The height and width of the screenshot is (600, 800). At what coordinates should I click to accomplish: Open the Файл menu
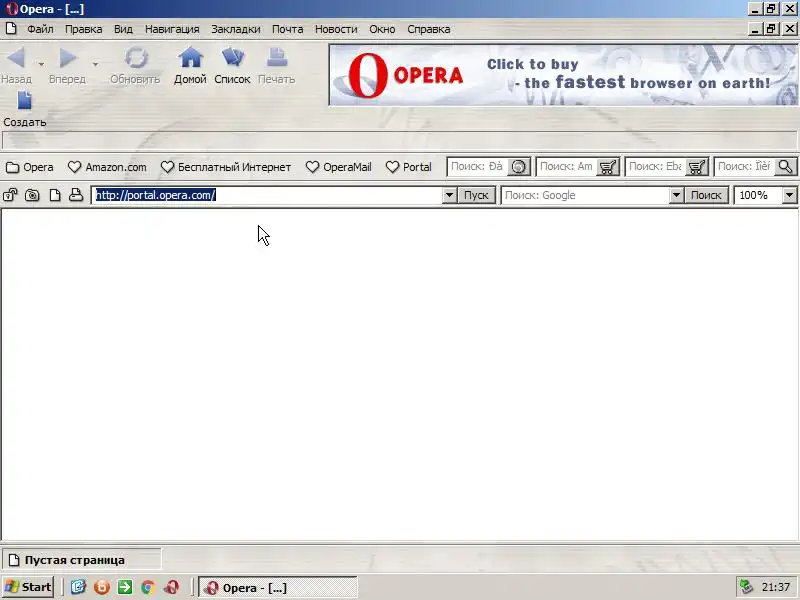[x=40, y=29]
